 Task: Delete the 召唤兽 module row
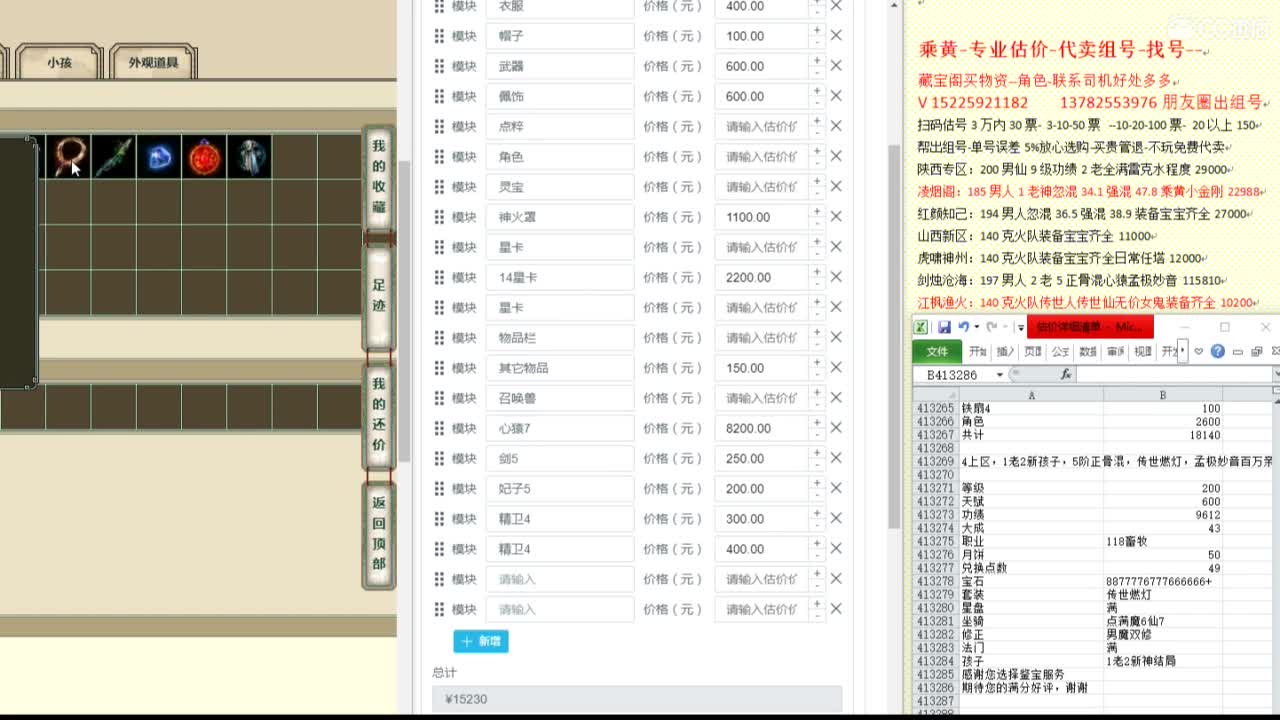(x=836, y=398)
